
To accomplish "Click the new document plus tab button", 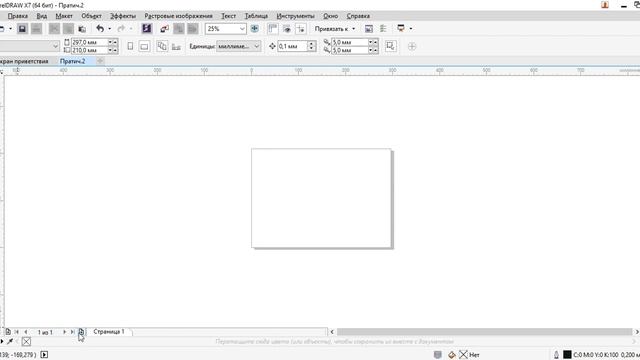I will [x=100, y=61].
